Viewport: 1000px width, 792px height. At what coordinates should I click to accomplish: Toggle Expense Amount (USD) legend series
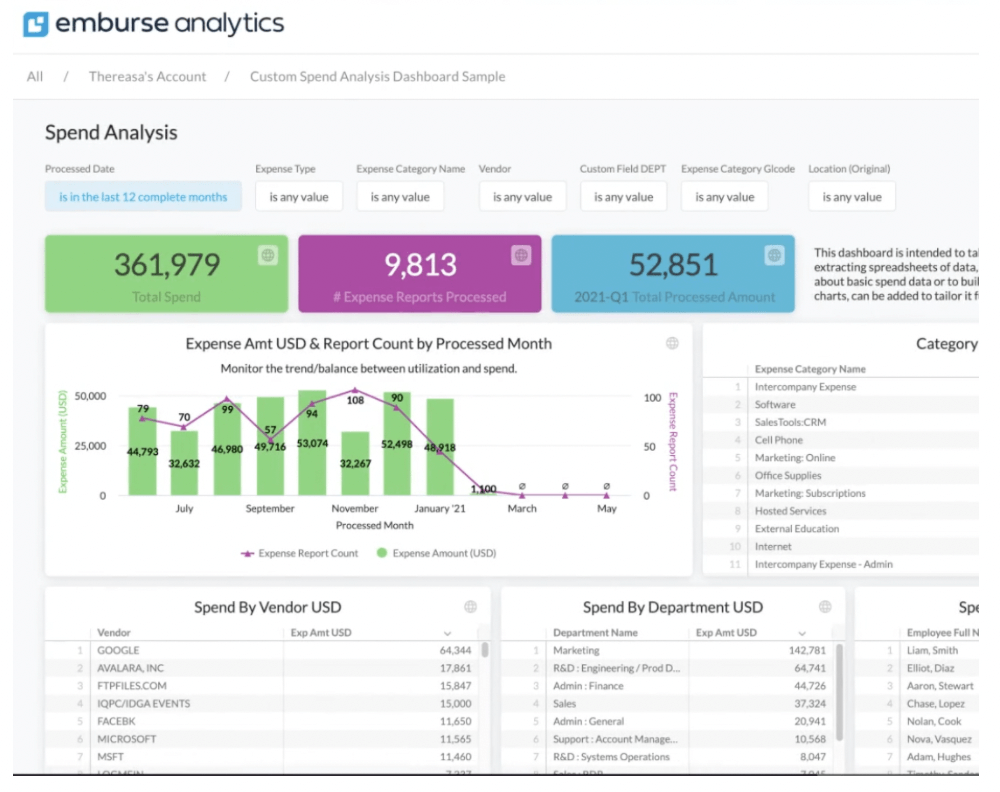click(436, 553)
